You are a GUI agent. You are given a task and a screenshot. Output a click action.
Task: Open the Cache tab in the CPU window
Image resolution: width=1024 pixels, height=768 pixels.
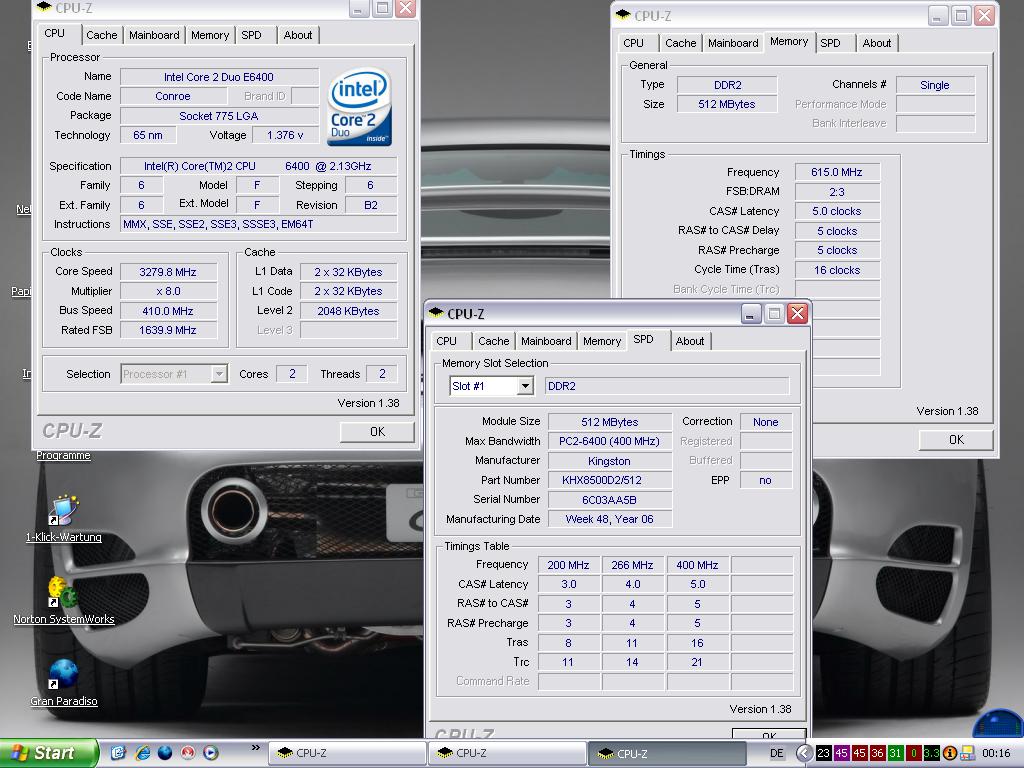pyautogui.click(x=101, y=35)
